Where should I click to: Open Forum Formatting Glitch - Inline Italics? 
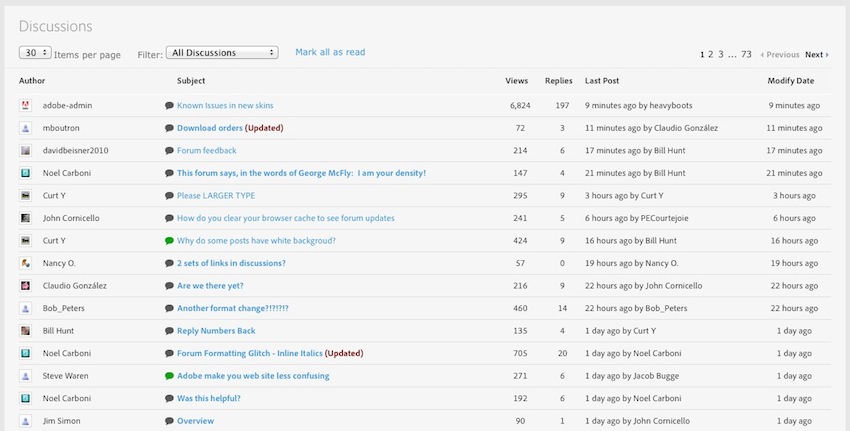click(250, 353)
